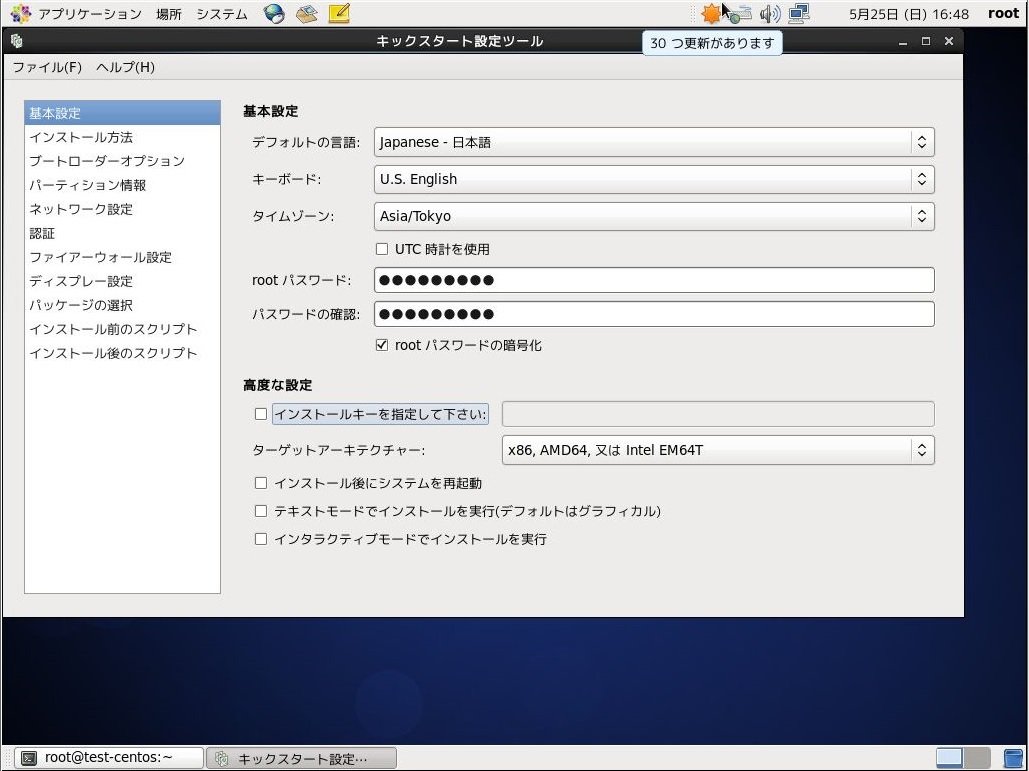This screenshot has width=1029, height=771.
Task: Open the volume control speaker icon
Action: pos(769,14)
